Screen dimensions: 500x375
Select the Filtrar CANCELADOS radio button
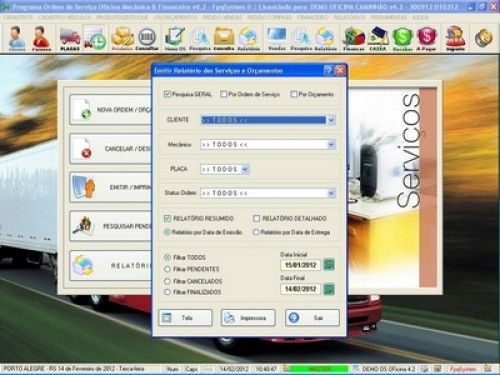[167, 281]
